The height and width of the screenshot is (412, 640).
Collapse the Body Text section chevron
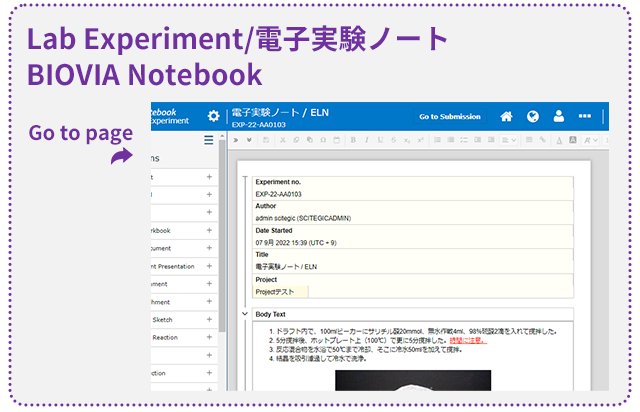click(x=245, y=314)
